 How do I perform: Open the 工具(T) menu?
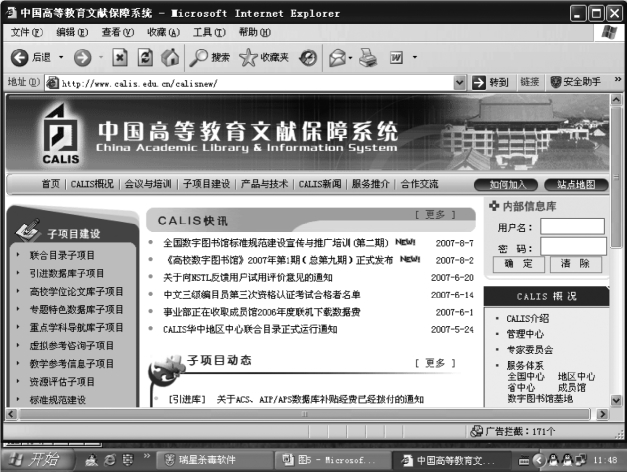(209, 32)
